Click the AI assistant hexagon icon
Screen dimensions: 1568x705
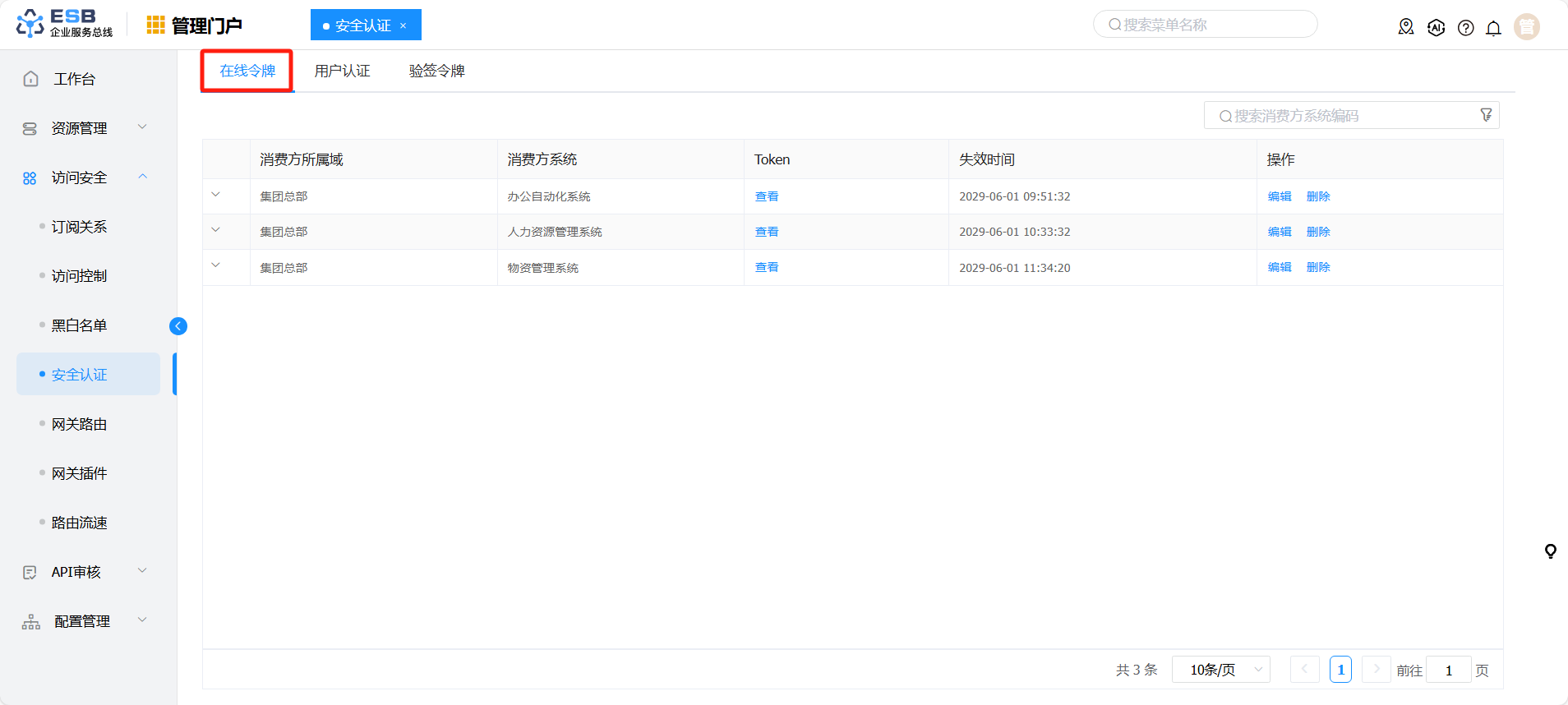(1436, 28)
